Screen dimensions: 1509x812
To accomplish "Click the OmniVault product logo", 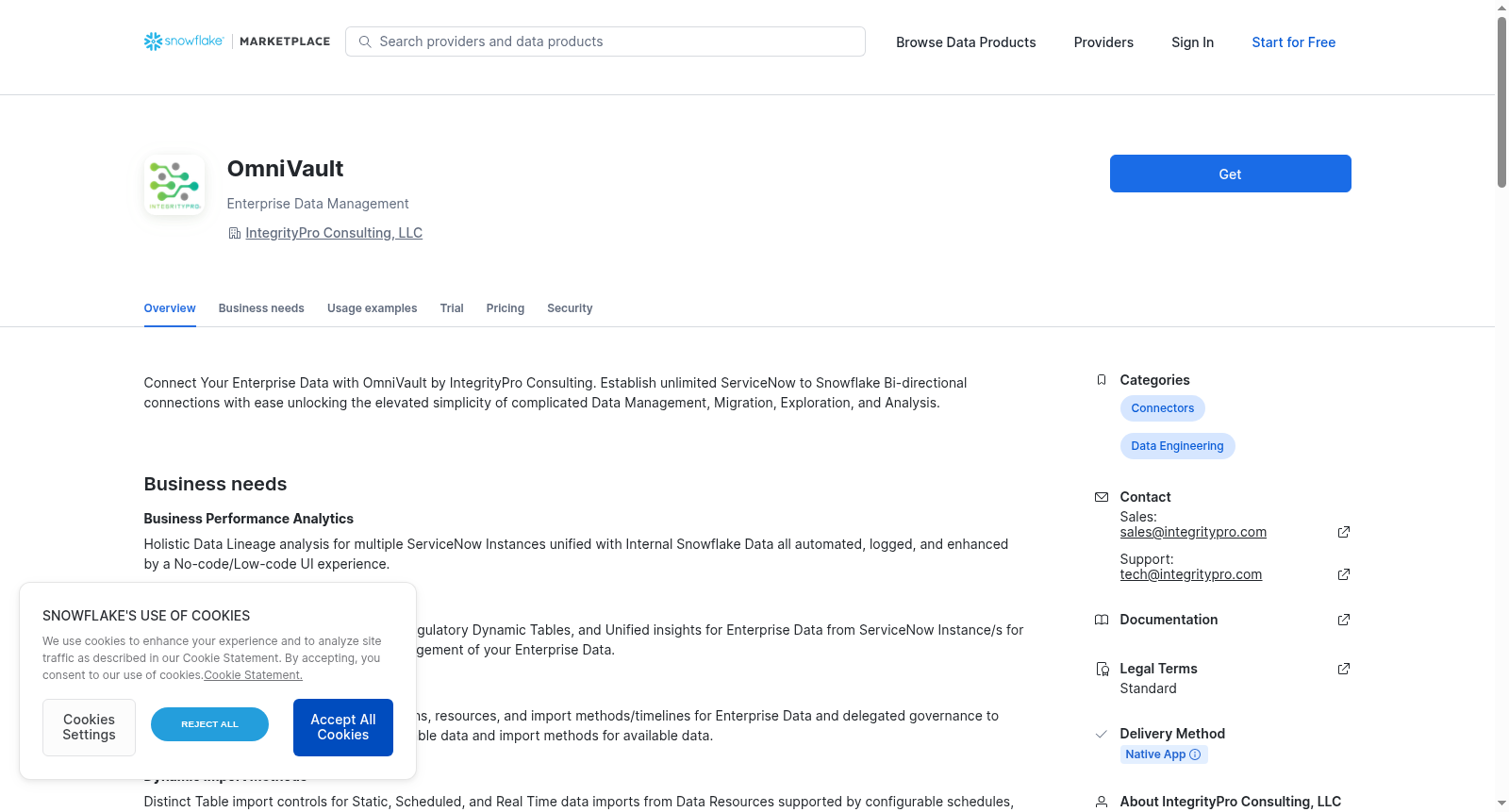I will click(174, 185).
